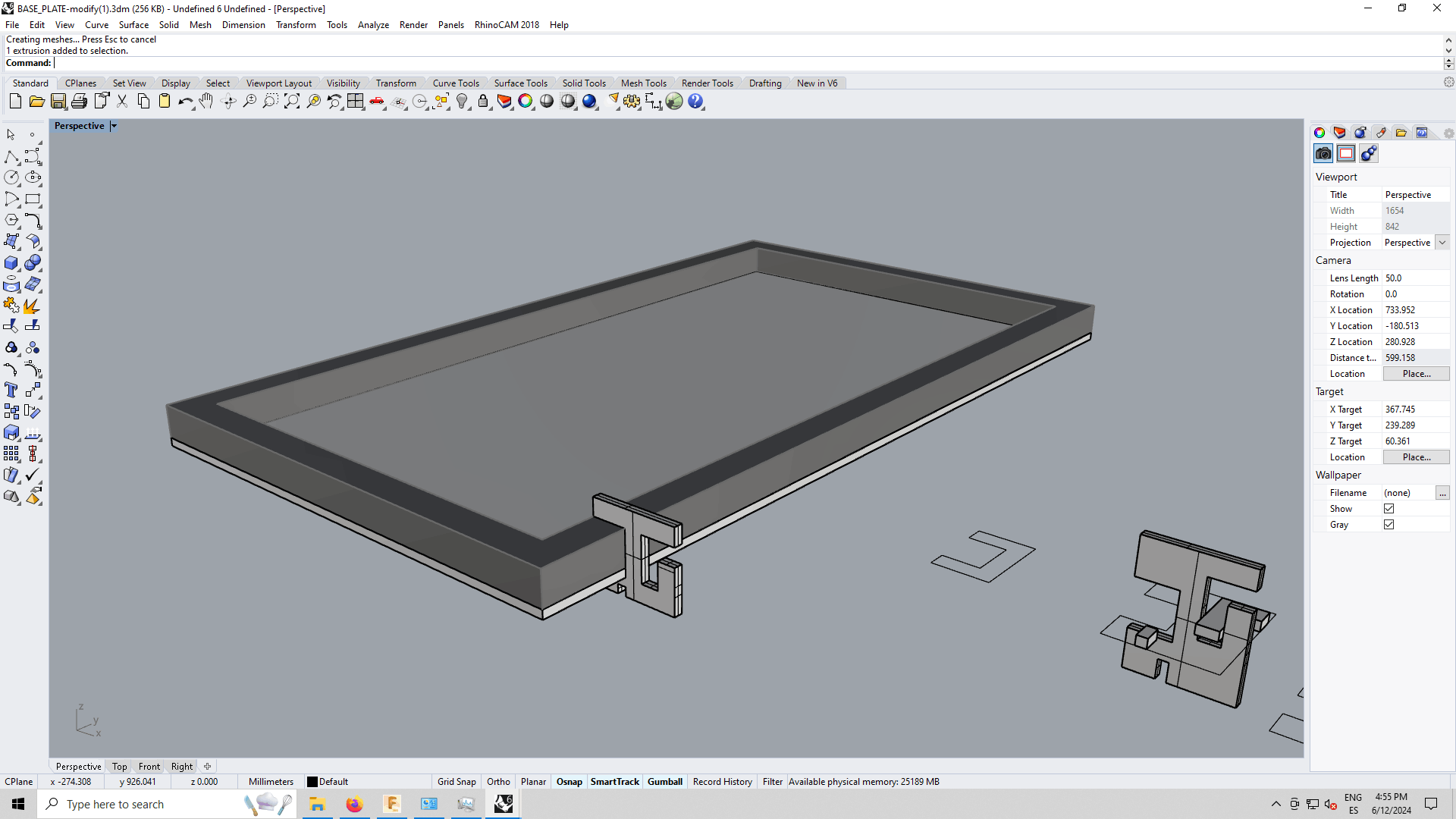Click the add viewport tab plus button
Image resolution: width=1456 pixels, height=819 pixels.
coord(207,767)
